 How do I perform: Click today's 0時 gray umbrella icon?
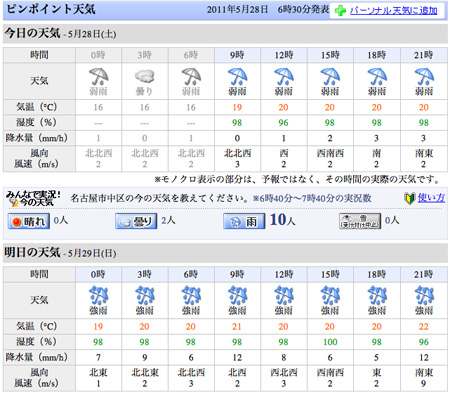tap(98, 77)
